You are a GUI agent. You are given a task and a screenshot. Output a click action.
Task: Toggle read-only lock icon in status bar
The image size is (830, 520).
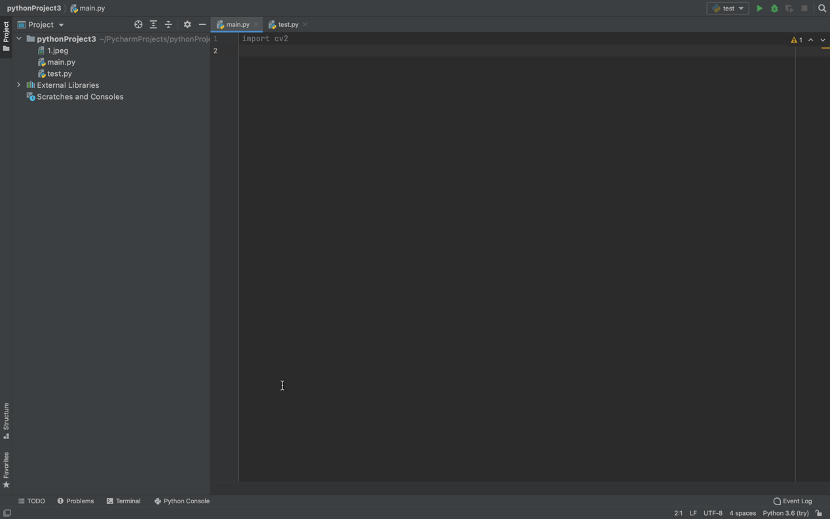[x=819, y=513]
